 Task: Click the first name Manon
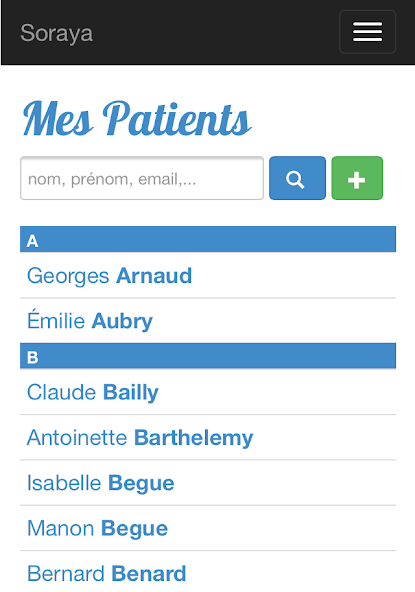[x=60, y=528]
